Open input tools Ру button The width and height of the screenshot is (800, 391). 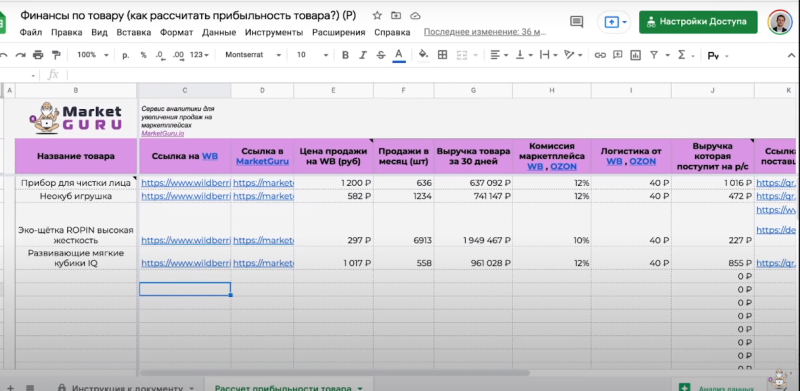[713, 56]
